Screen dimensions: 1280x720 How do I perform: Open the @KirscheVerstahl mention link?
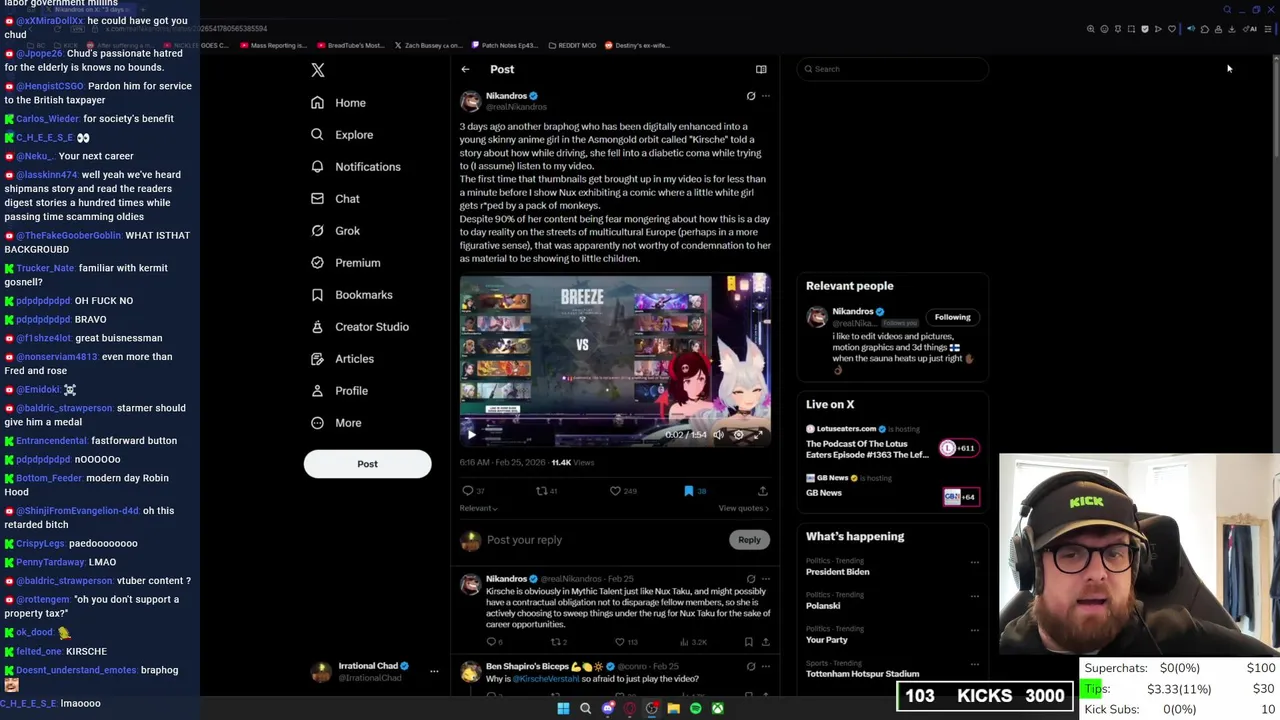tap(546, 679)
